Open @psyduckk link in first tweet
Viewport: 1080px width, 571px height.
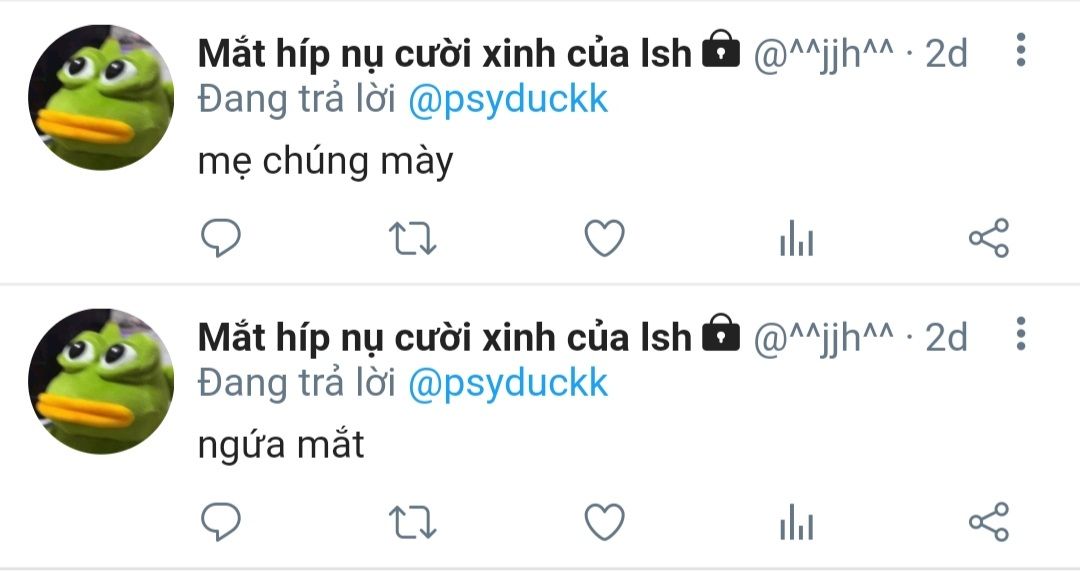tap(508, 101)
